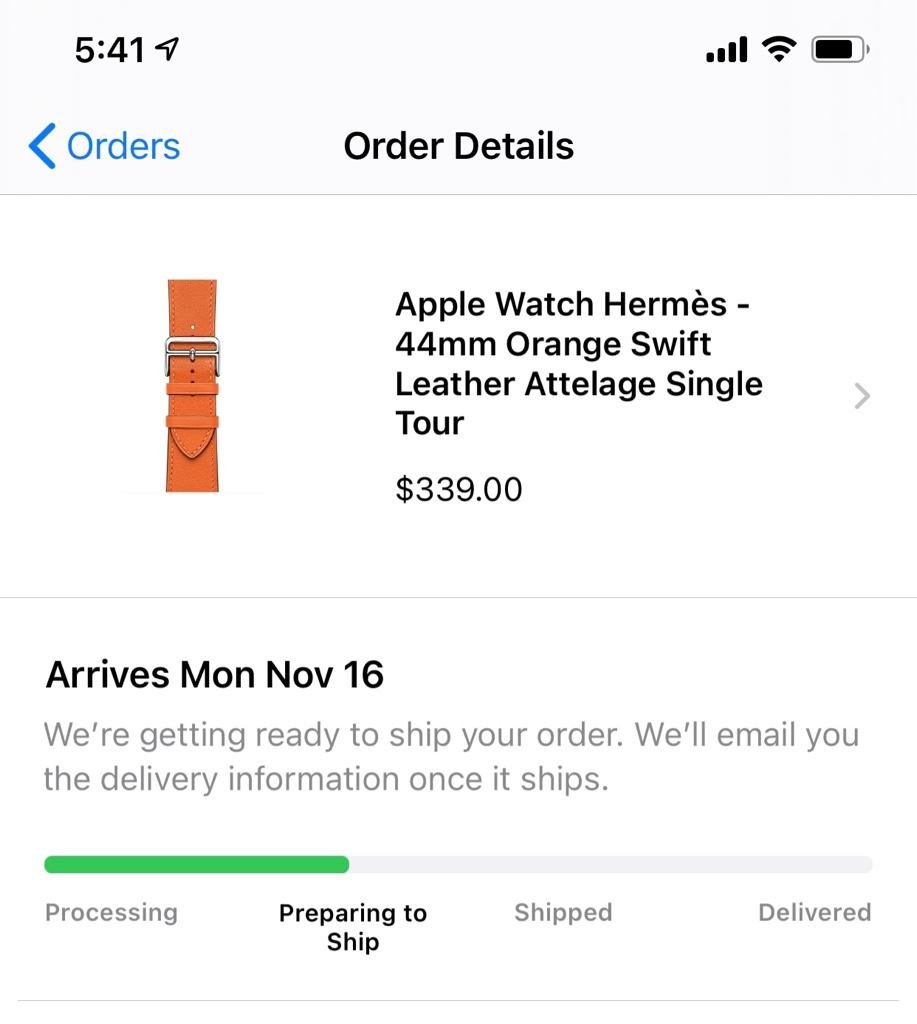
Task: Tap the 5:41 clock in status bar
Action: pos(110,50)
